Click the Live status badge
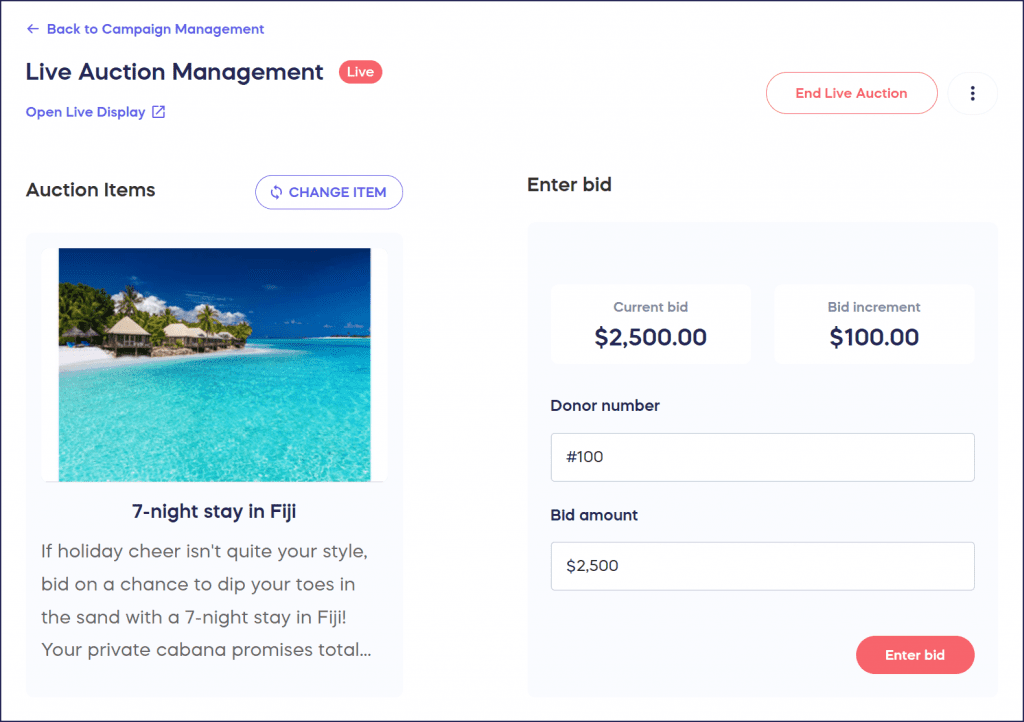1024x722 pixels. [x=360, y=71]
